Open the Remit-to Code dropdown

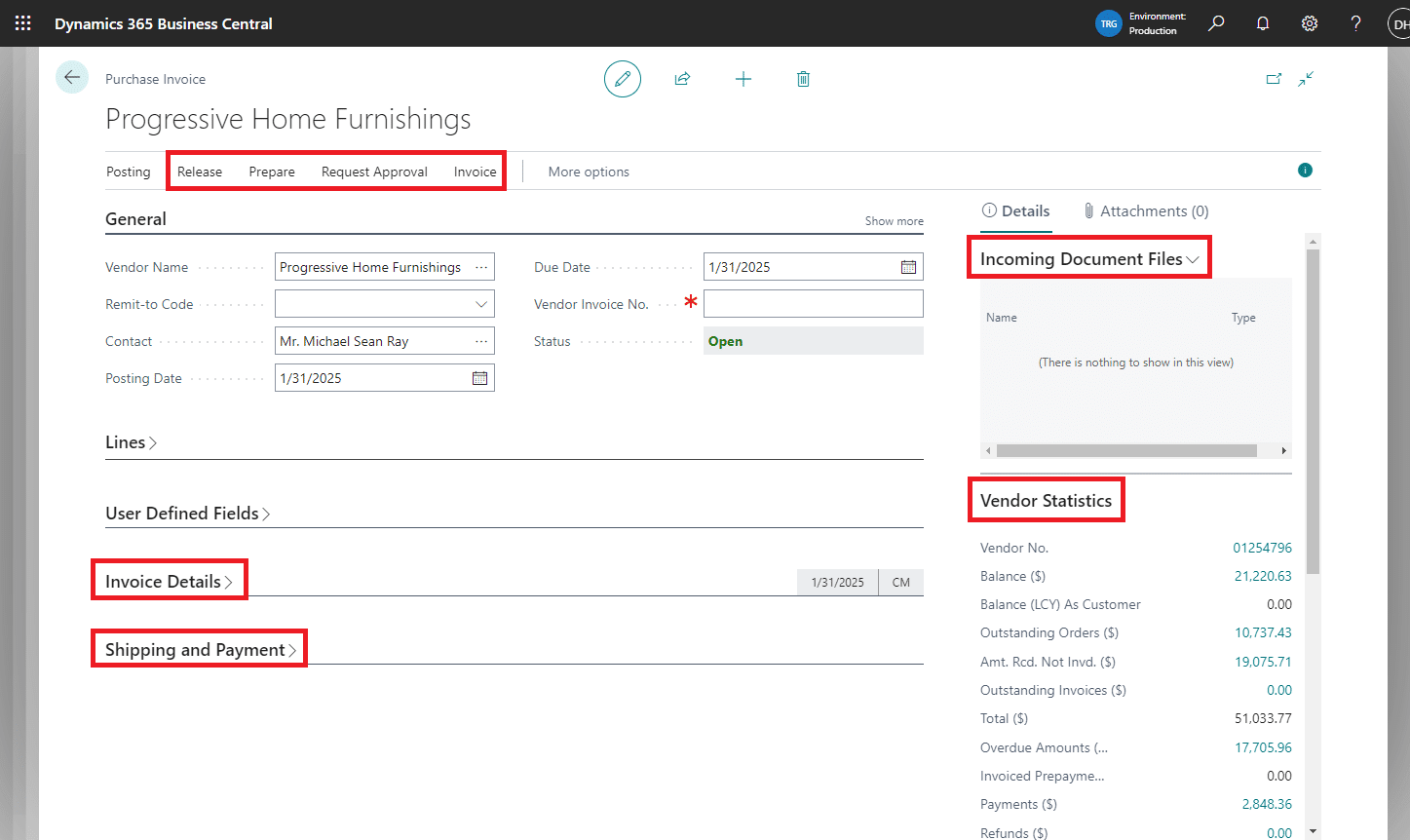click(x=481, y=304)
